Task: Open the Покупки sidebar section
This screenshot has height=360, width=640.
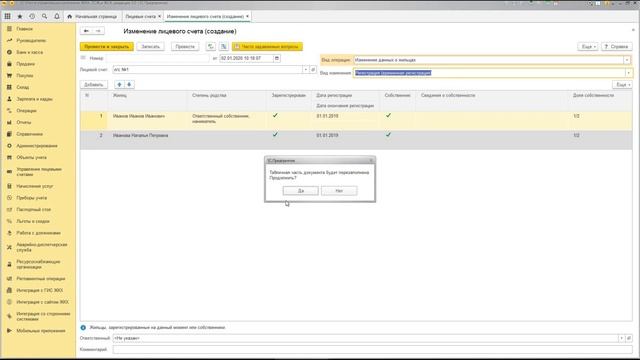Action: pos(25,76)
